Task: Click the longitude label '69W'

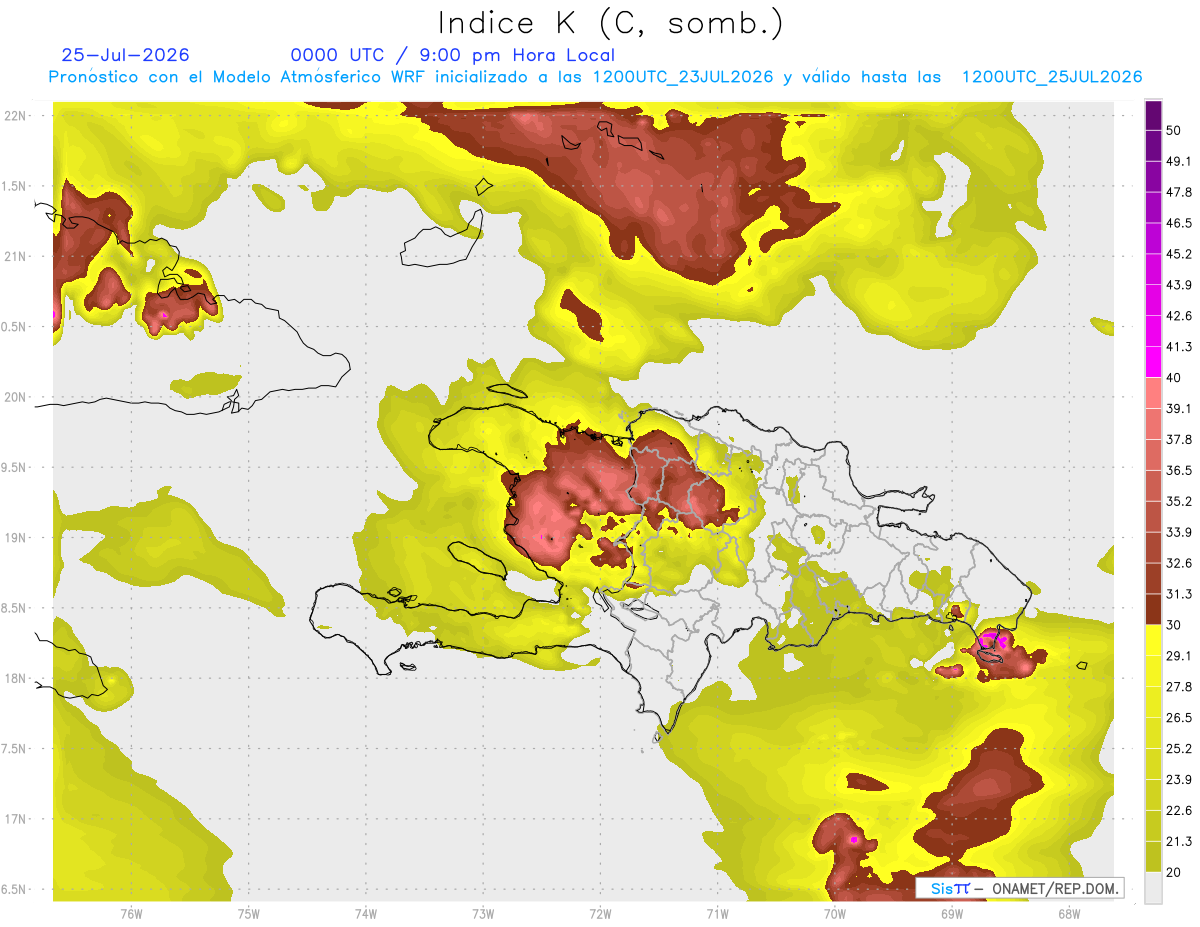Action: [x=952, y=912]
